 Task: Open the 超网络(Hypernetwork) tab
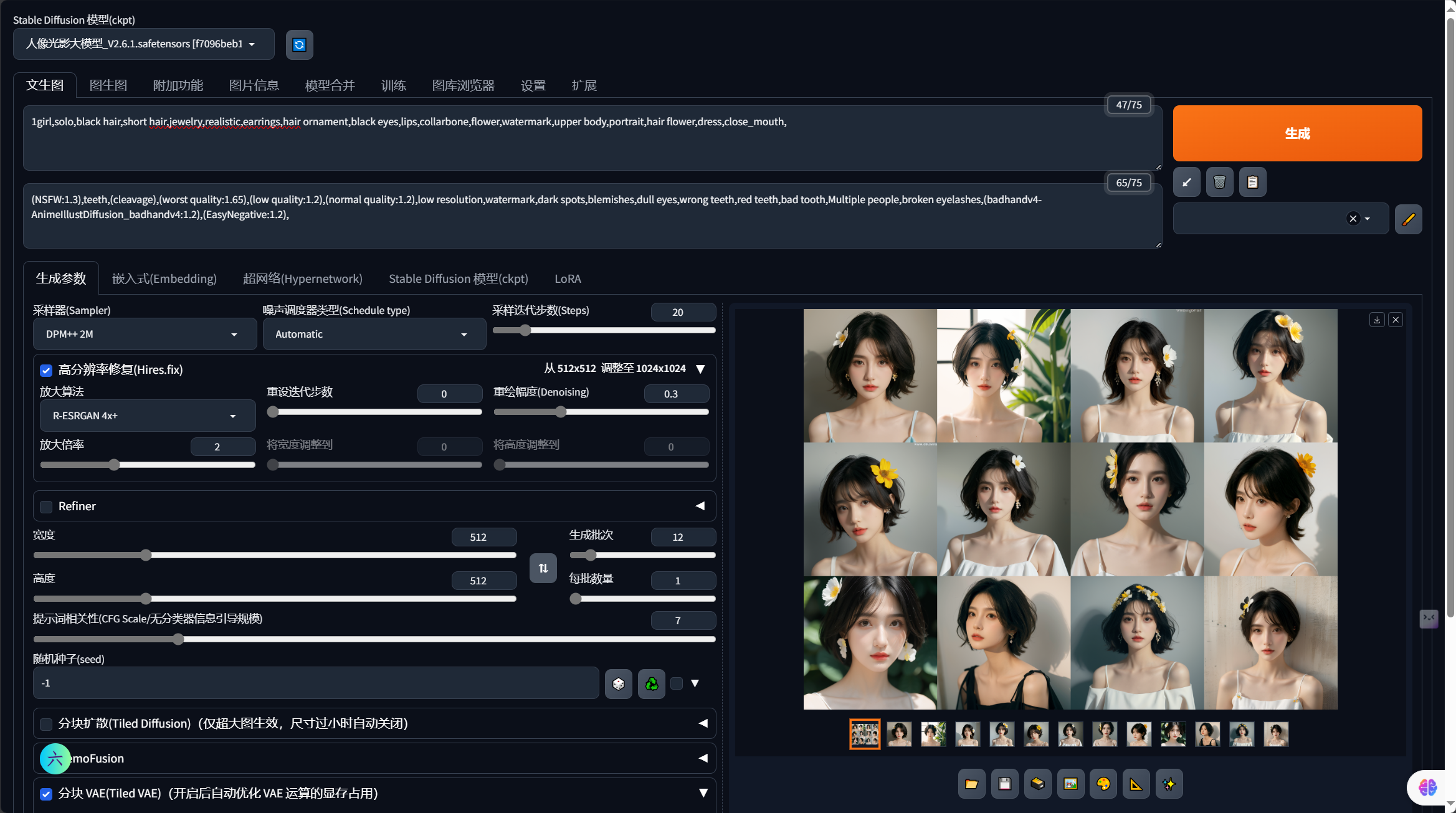[x=303, y=278]
